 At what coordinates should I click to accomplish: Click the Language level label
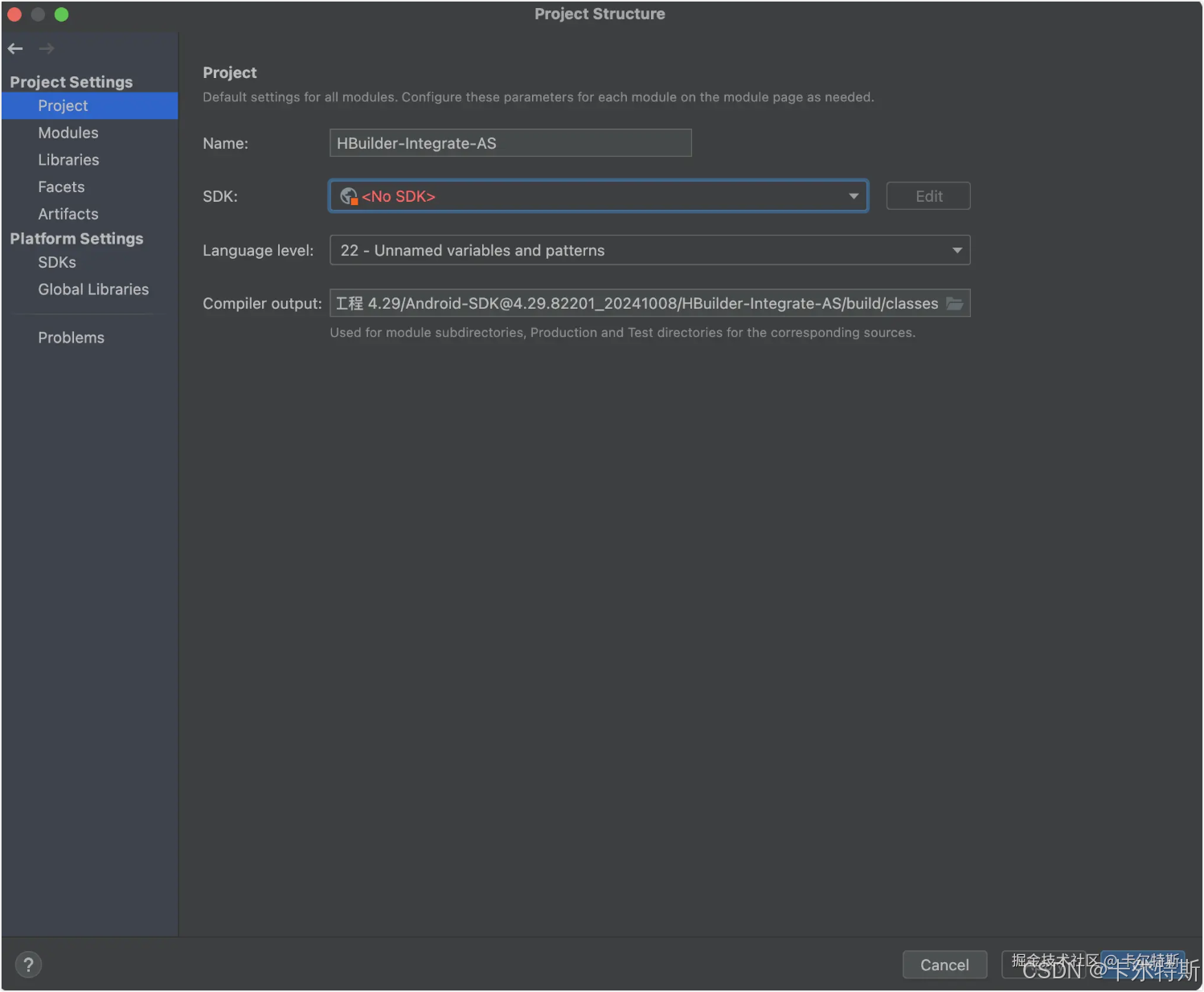pos(258,250)
